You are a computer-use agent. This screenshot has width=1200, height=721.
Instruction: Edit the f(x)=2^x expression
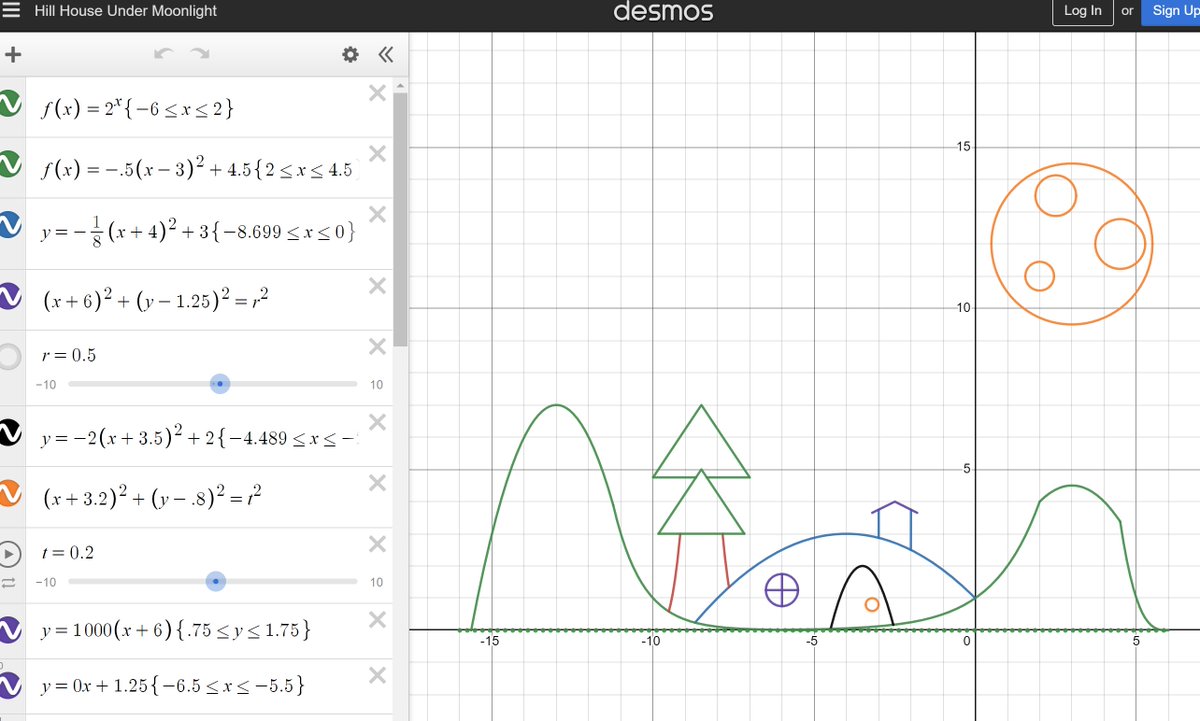(x=138, y=108)
